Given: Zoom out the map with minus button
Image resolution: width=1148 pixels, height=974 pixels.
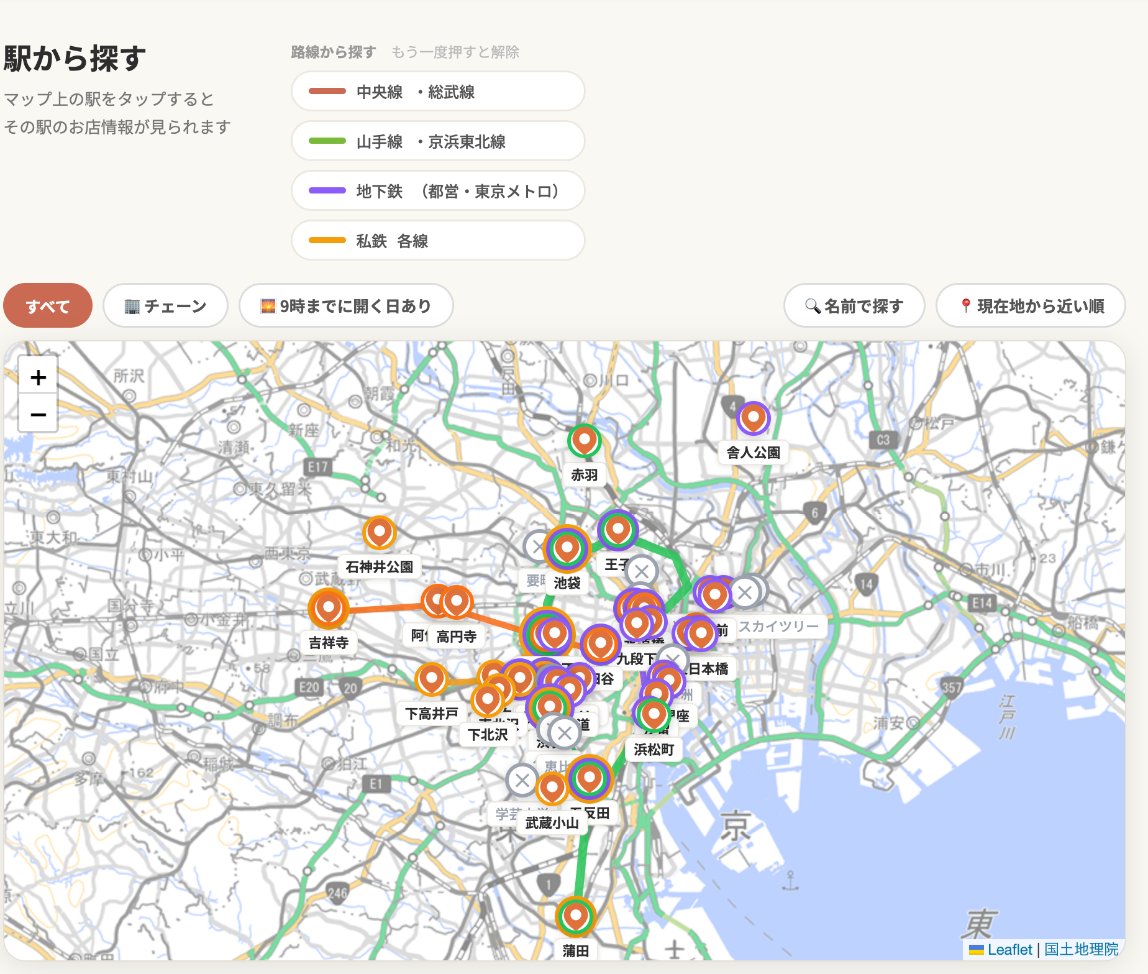Looking at the screenshot, I should 38,414.
